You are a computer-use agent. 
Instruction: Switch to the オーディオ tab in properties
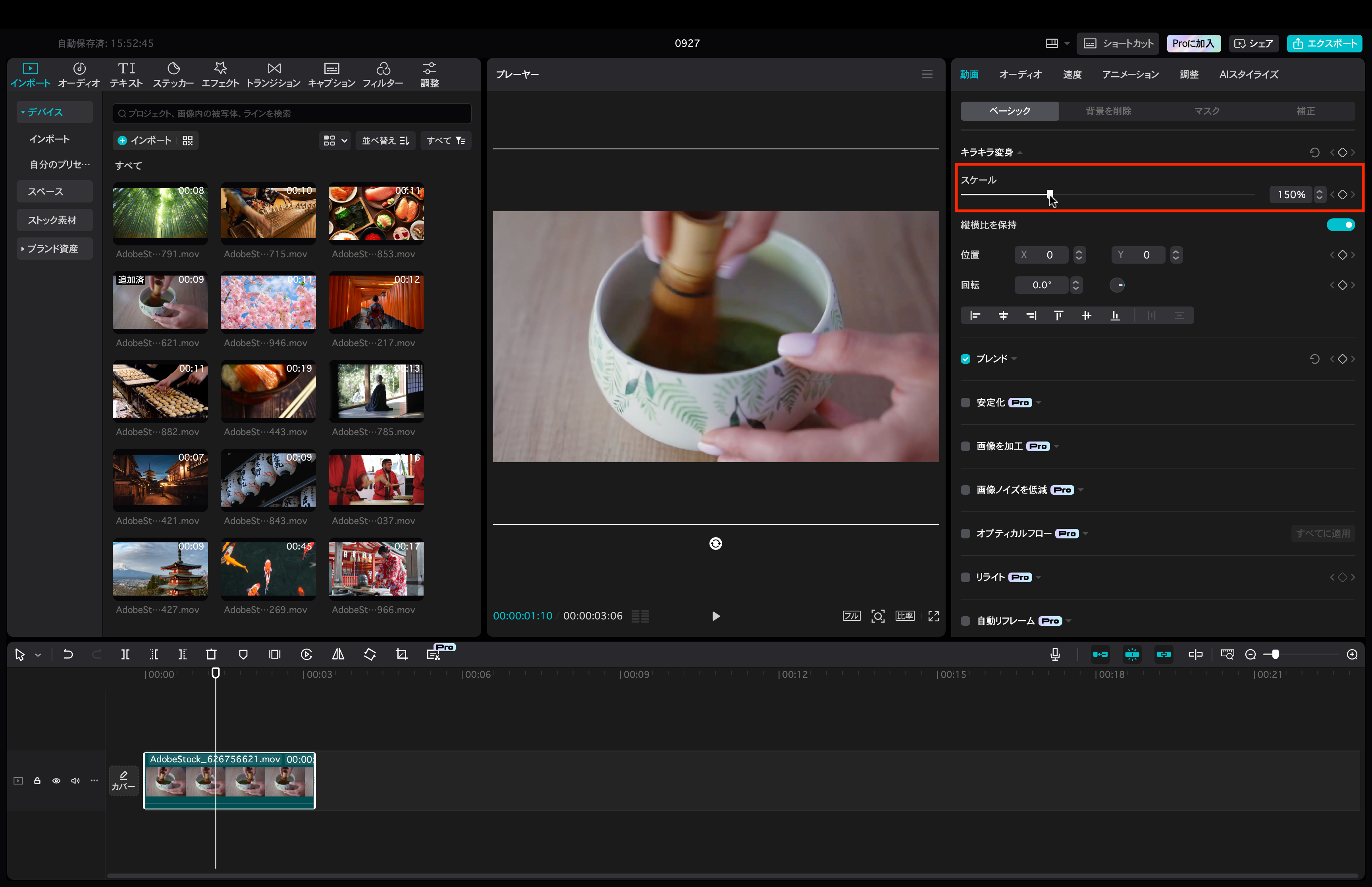(x=1020, y=74)
